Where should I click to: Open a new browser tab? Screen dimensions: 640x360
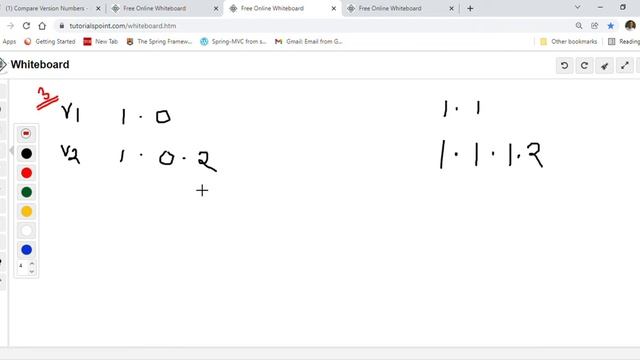470,8
